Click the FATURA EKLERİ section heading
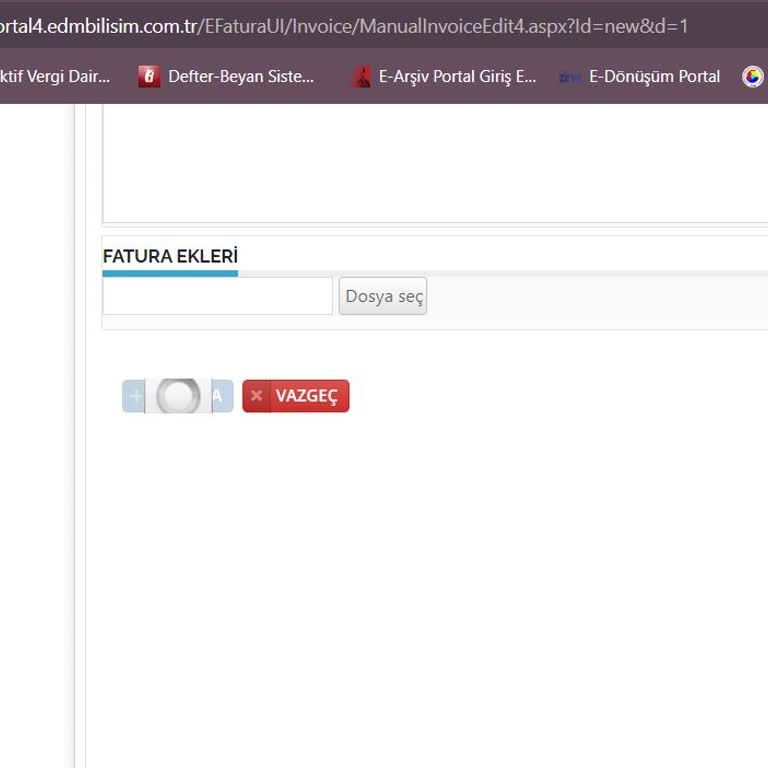The image size is (768, 768). coord(170,256)
